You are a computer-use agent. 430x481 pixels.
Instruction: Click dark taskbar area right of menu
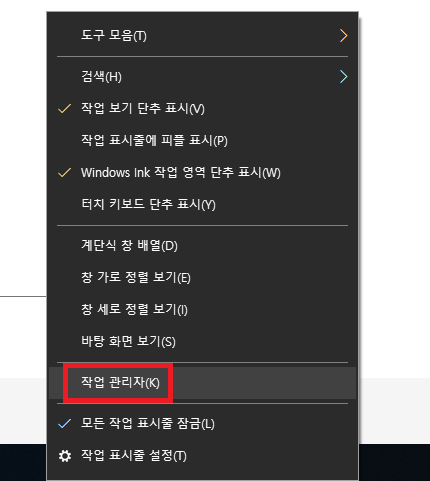(x=395, y=462)
